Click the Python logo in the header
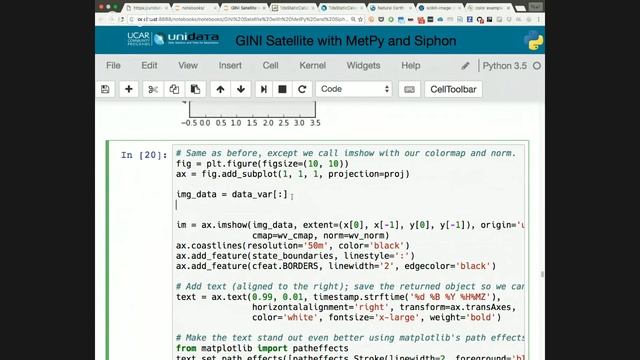640x360 pixels. (x=533, y=41)
